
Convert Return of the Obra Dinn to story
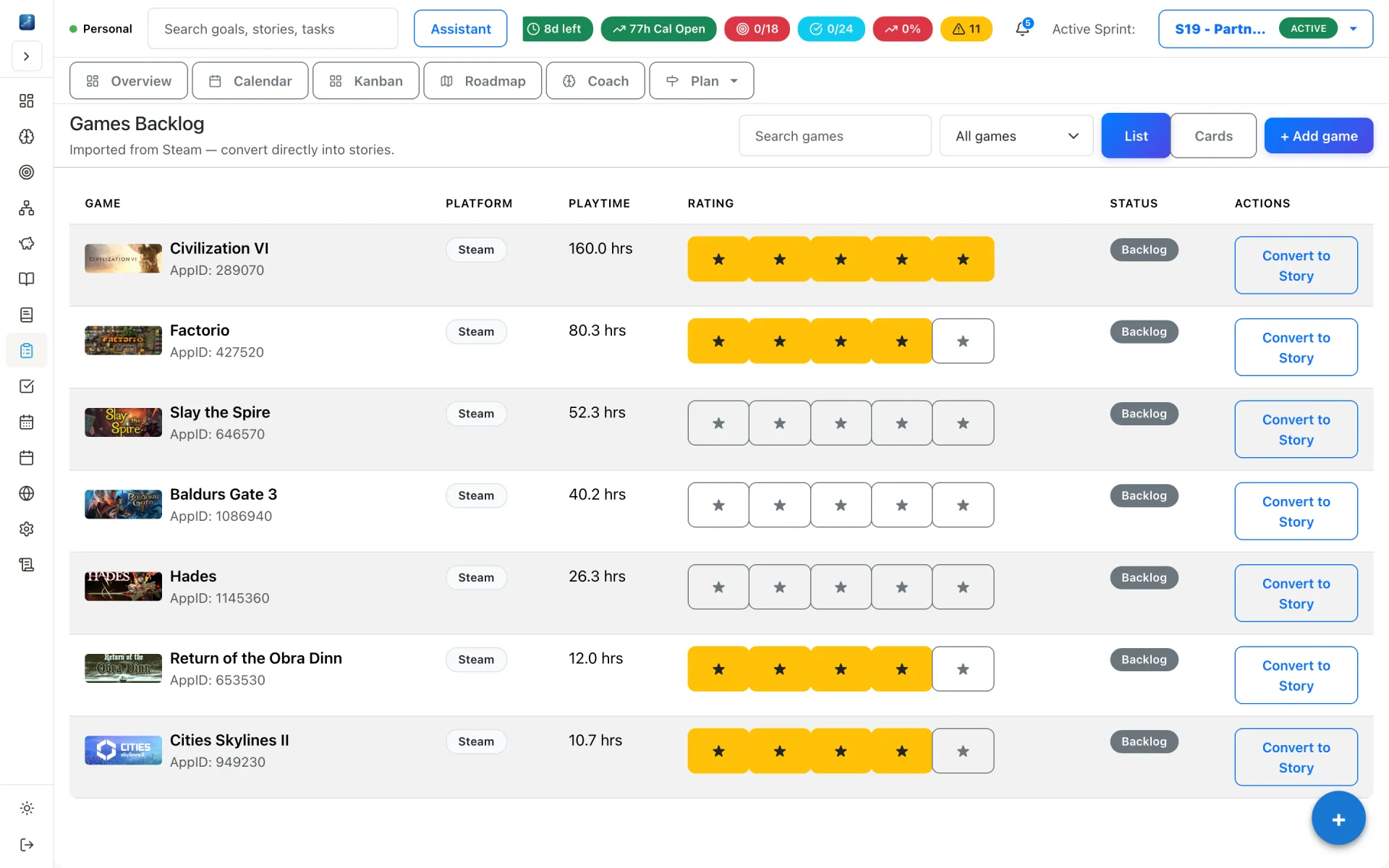[1296, 676]
